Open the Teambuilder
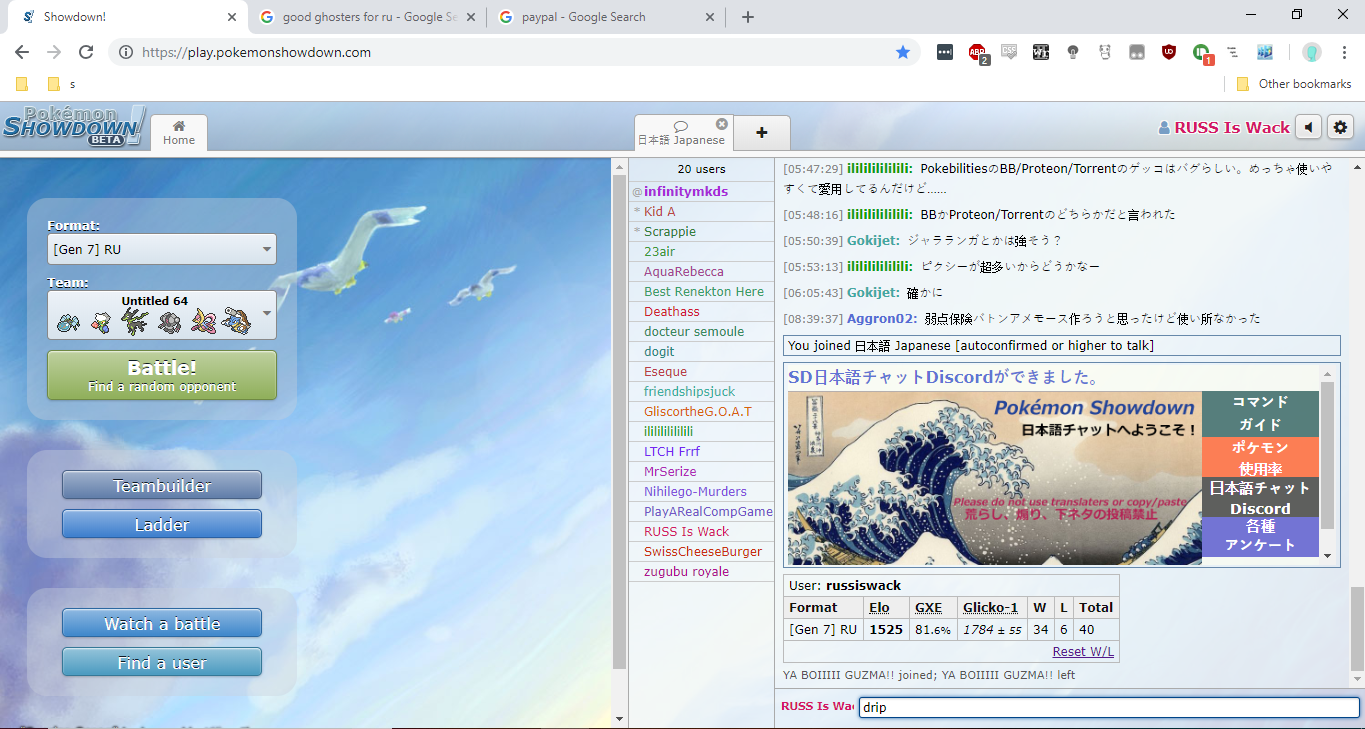This screenshot has height=729, width=1365. click(x=161, y=486)
